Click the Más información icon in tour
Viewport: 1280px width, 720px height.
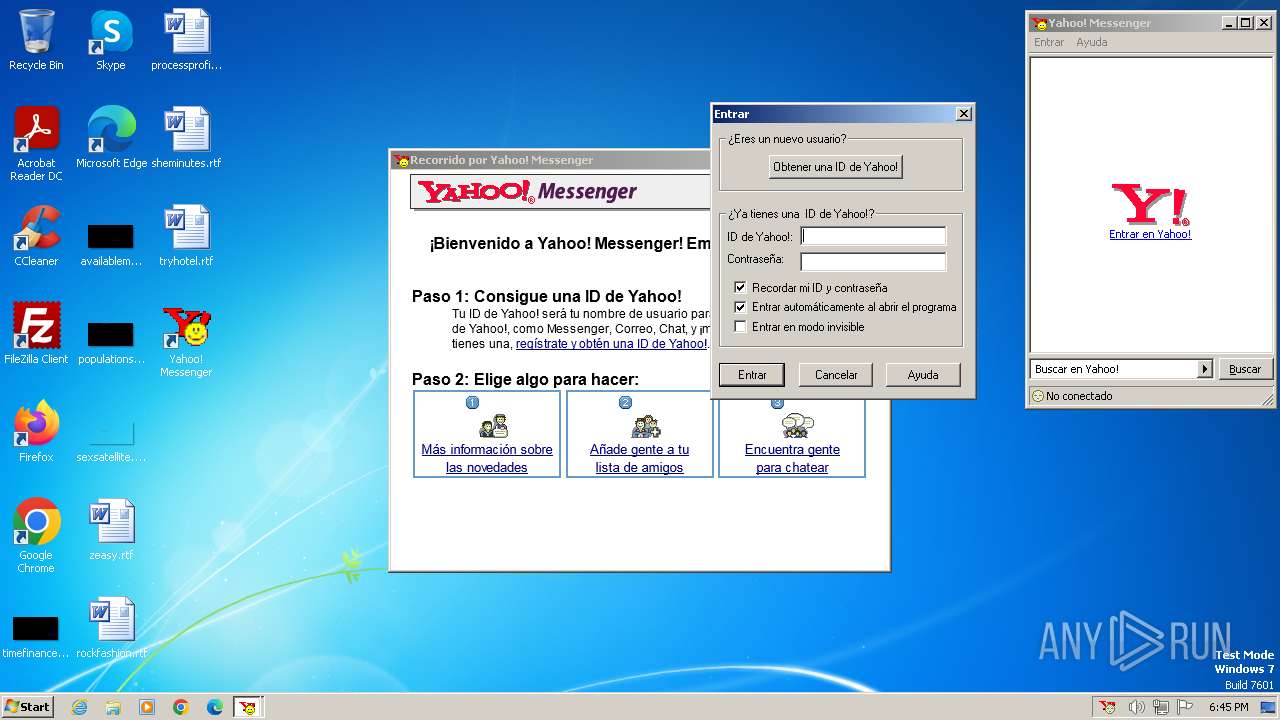click(x=493, y=426)
